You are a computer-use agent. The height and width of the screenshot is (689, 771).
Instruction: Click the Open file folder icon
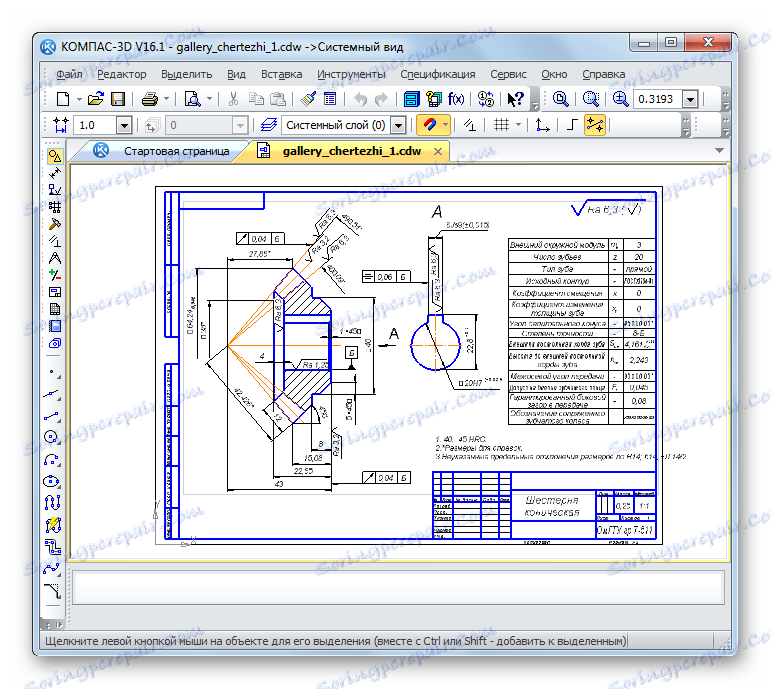point(96,99)
